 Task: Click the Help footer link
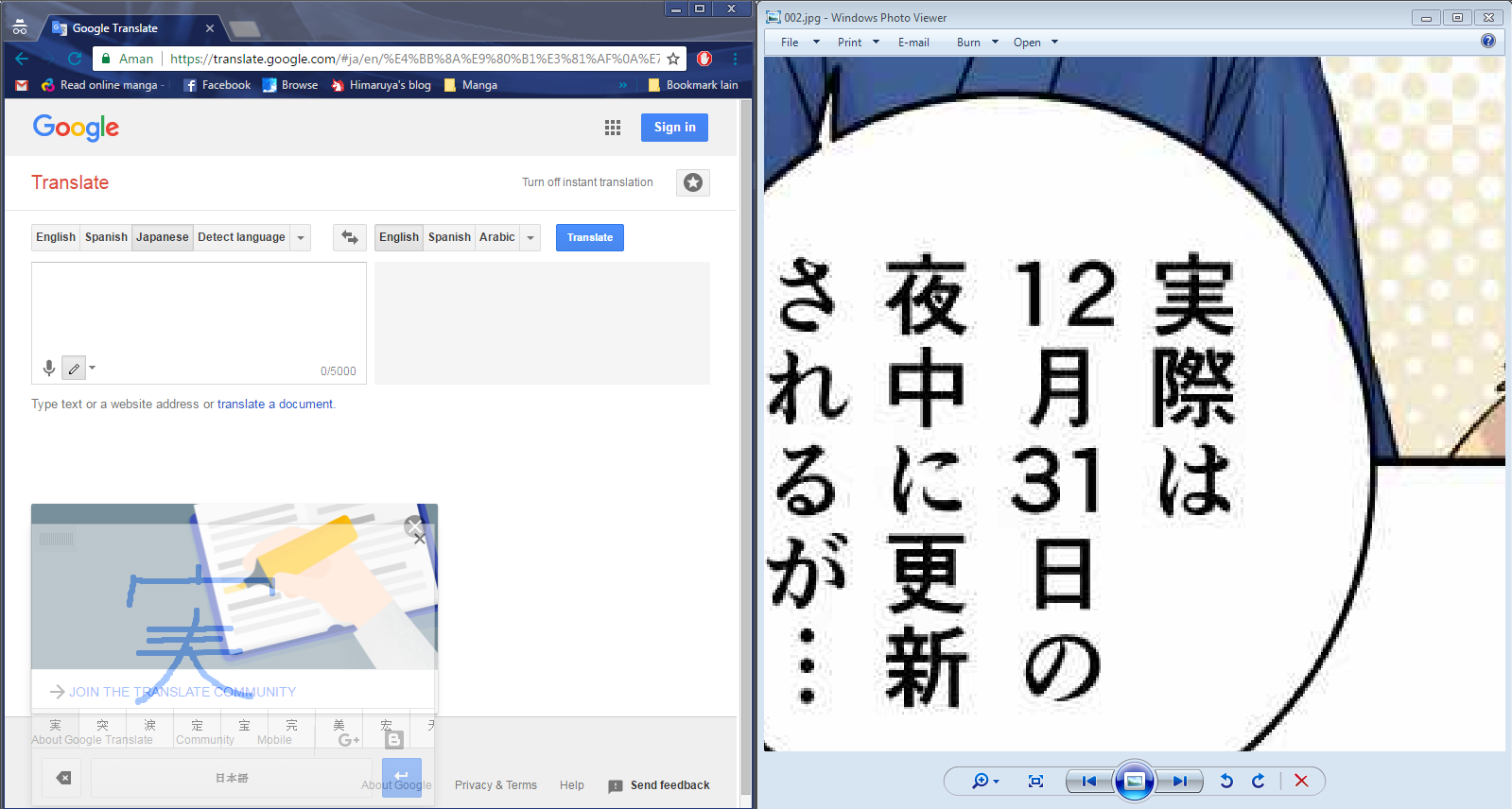(x=572, y=785)
